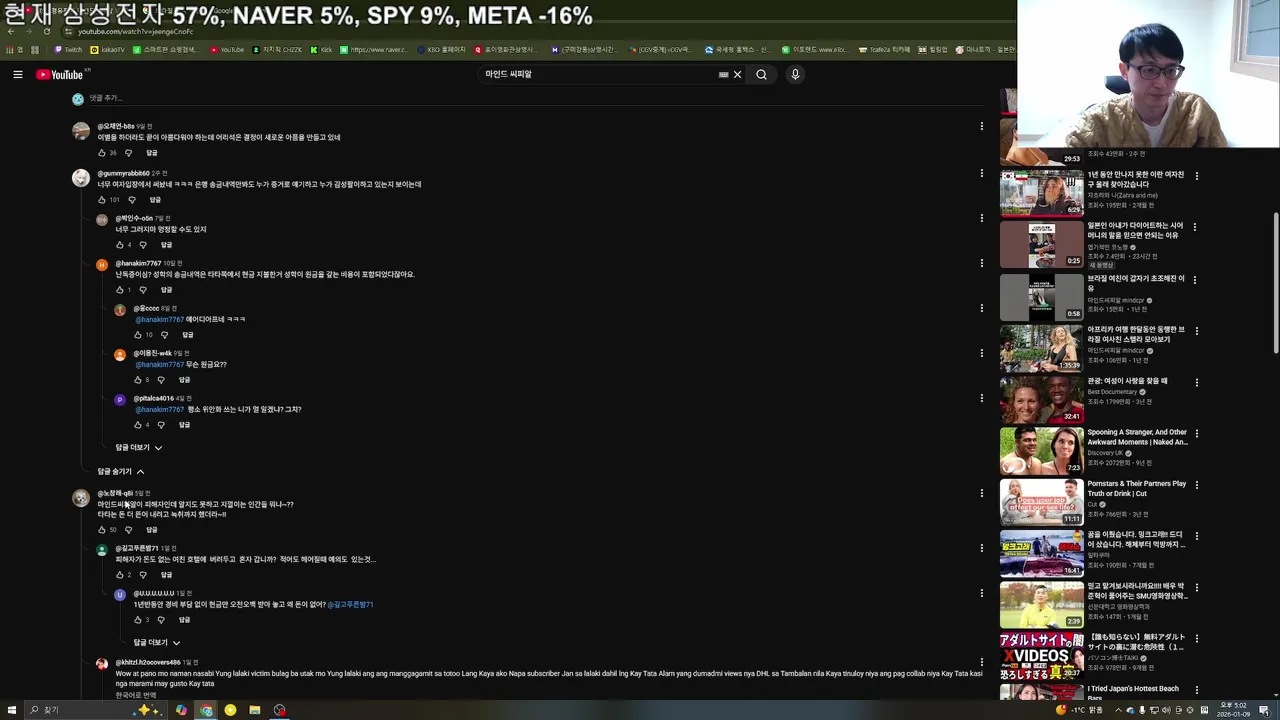Open menu for Pornstars & Their Partners video
Image resolution: width=1280 pixels, height=720 pixels.
pyautogui.click(x=1196, y=485)
